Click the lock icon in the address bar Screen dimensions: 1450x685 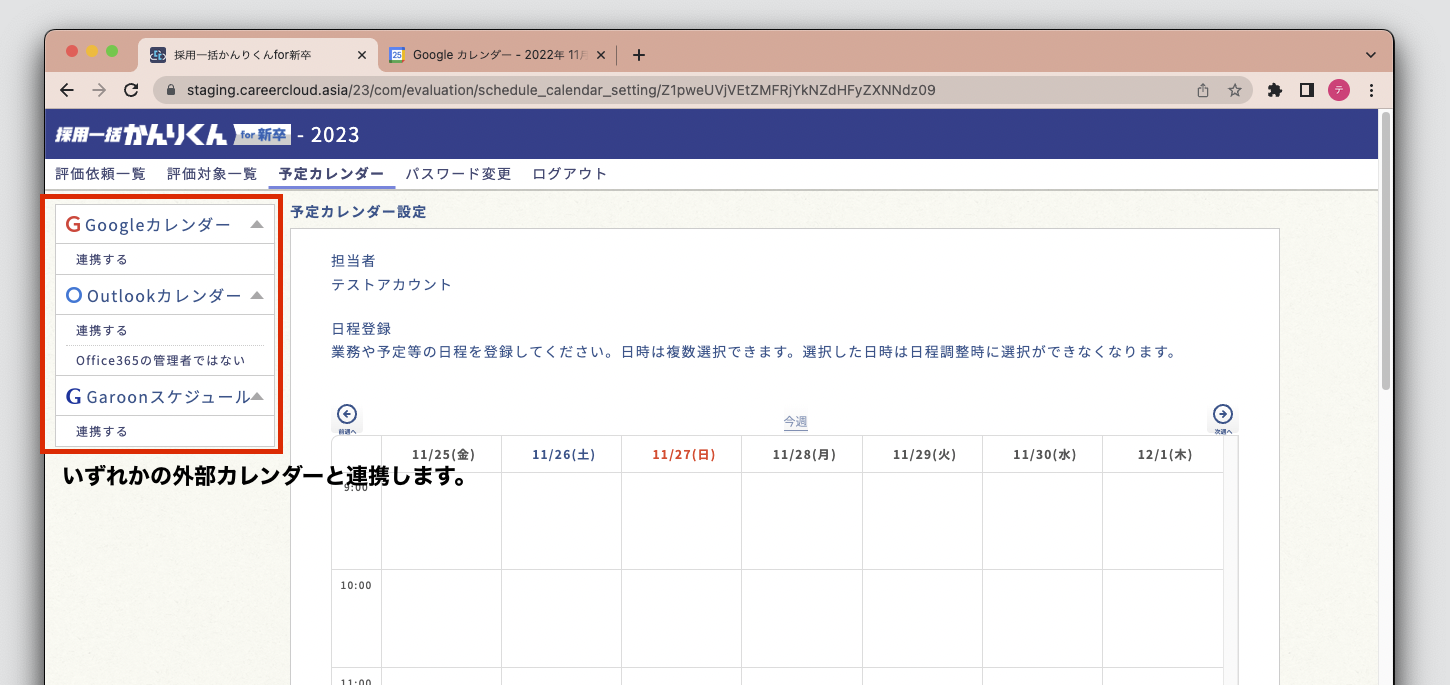click(171, 90)
